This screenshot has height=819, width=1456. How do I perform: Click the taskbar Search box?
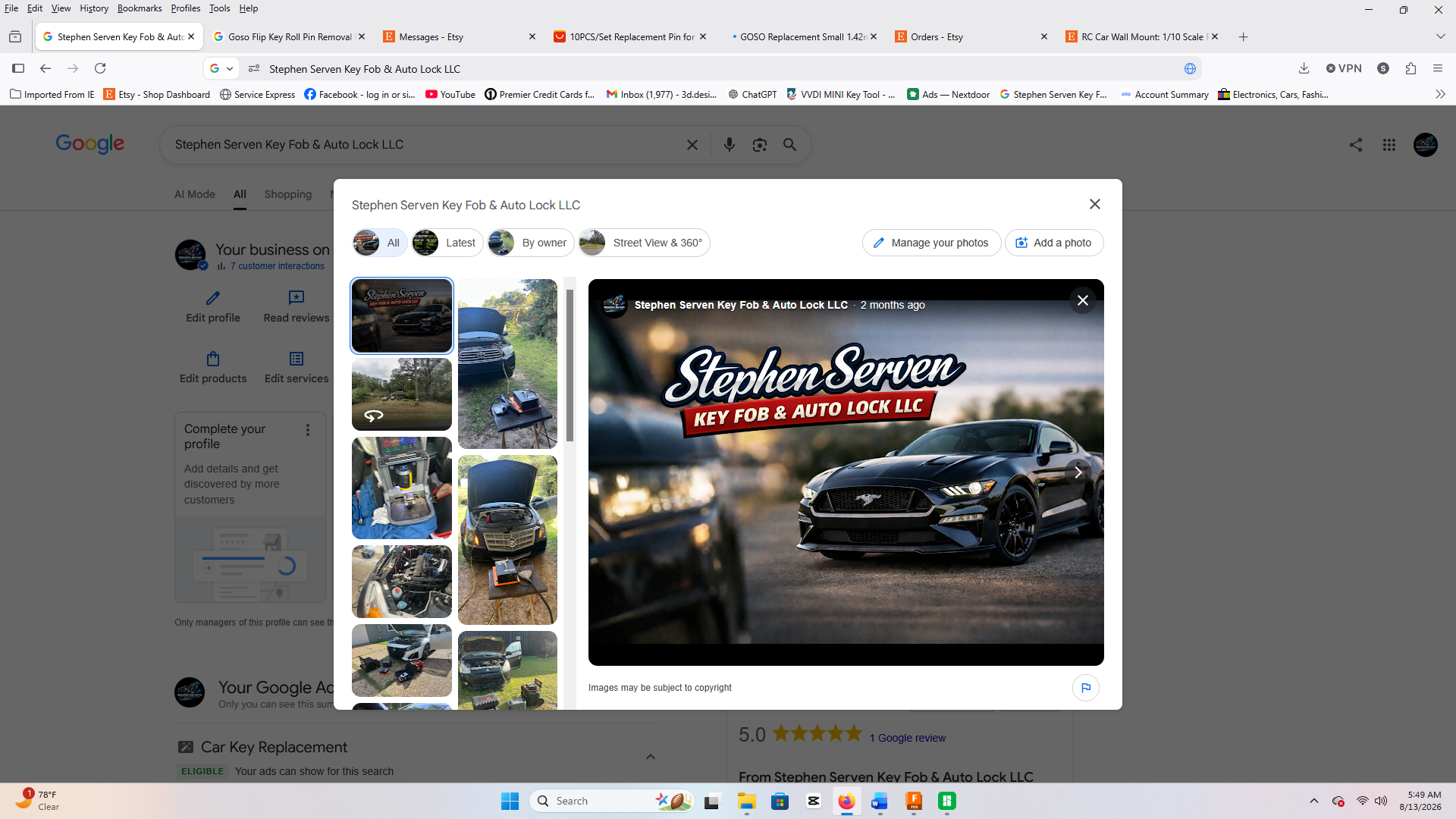(x=612, y=801)
